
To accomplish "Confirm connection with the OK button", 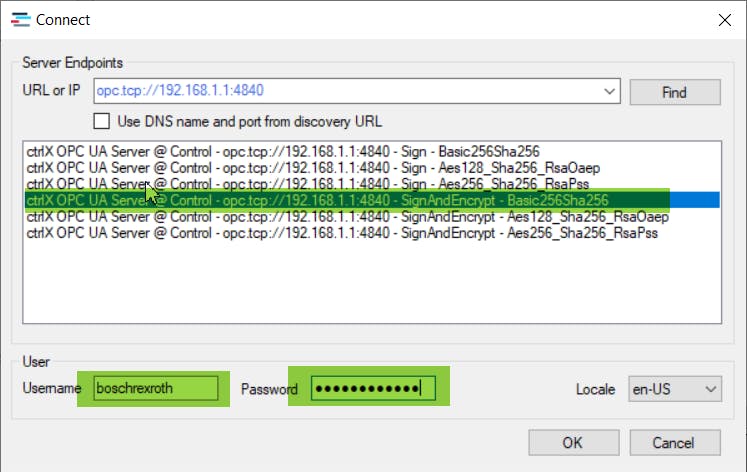I will click(574, 442).
